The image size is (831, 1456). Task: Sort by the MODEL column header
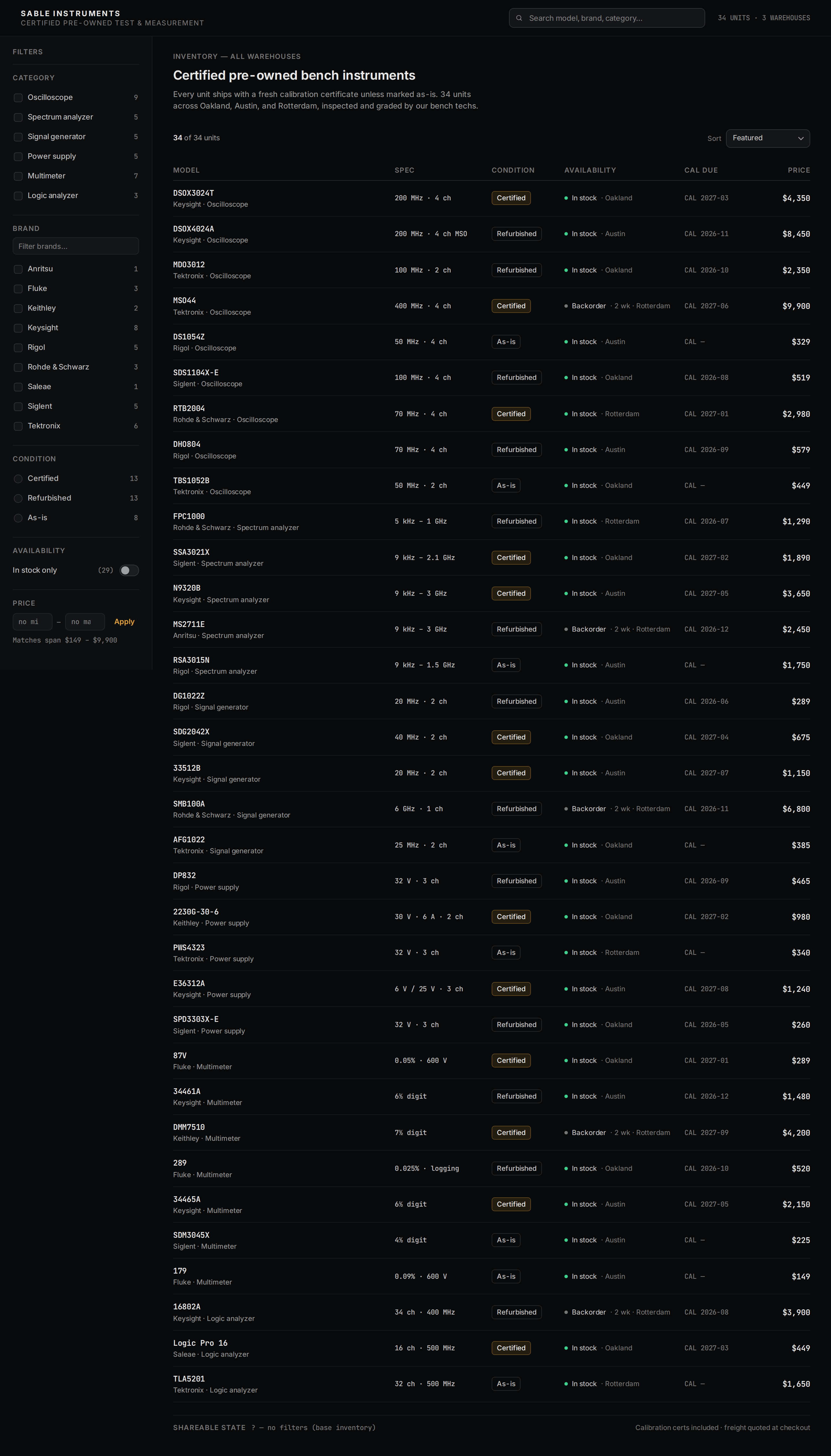[x=186, y=170]
